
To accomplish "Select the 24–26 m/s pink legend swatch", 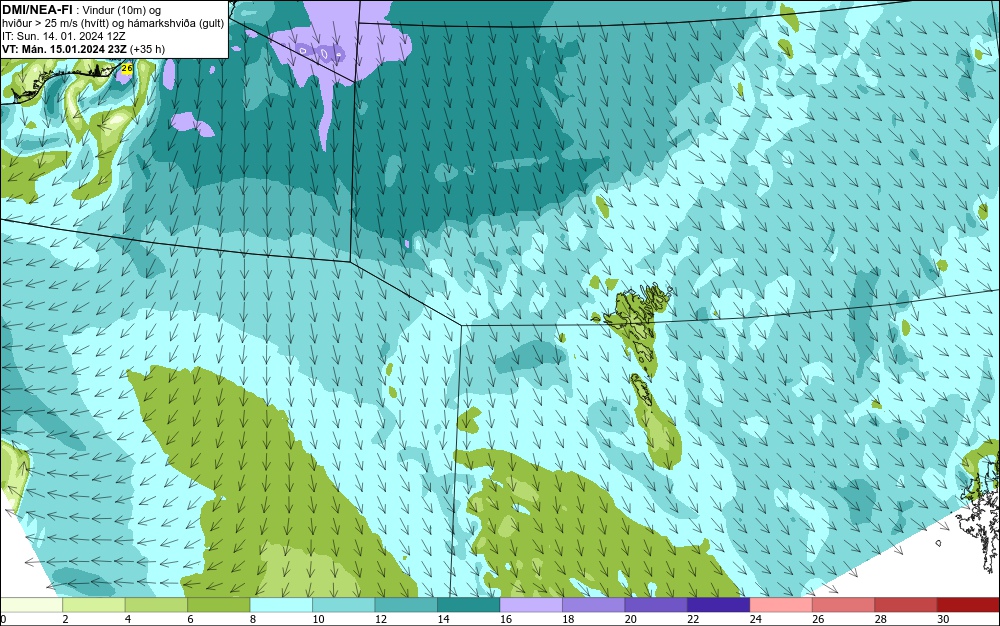I will (x=781, y=604).
